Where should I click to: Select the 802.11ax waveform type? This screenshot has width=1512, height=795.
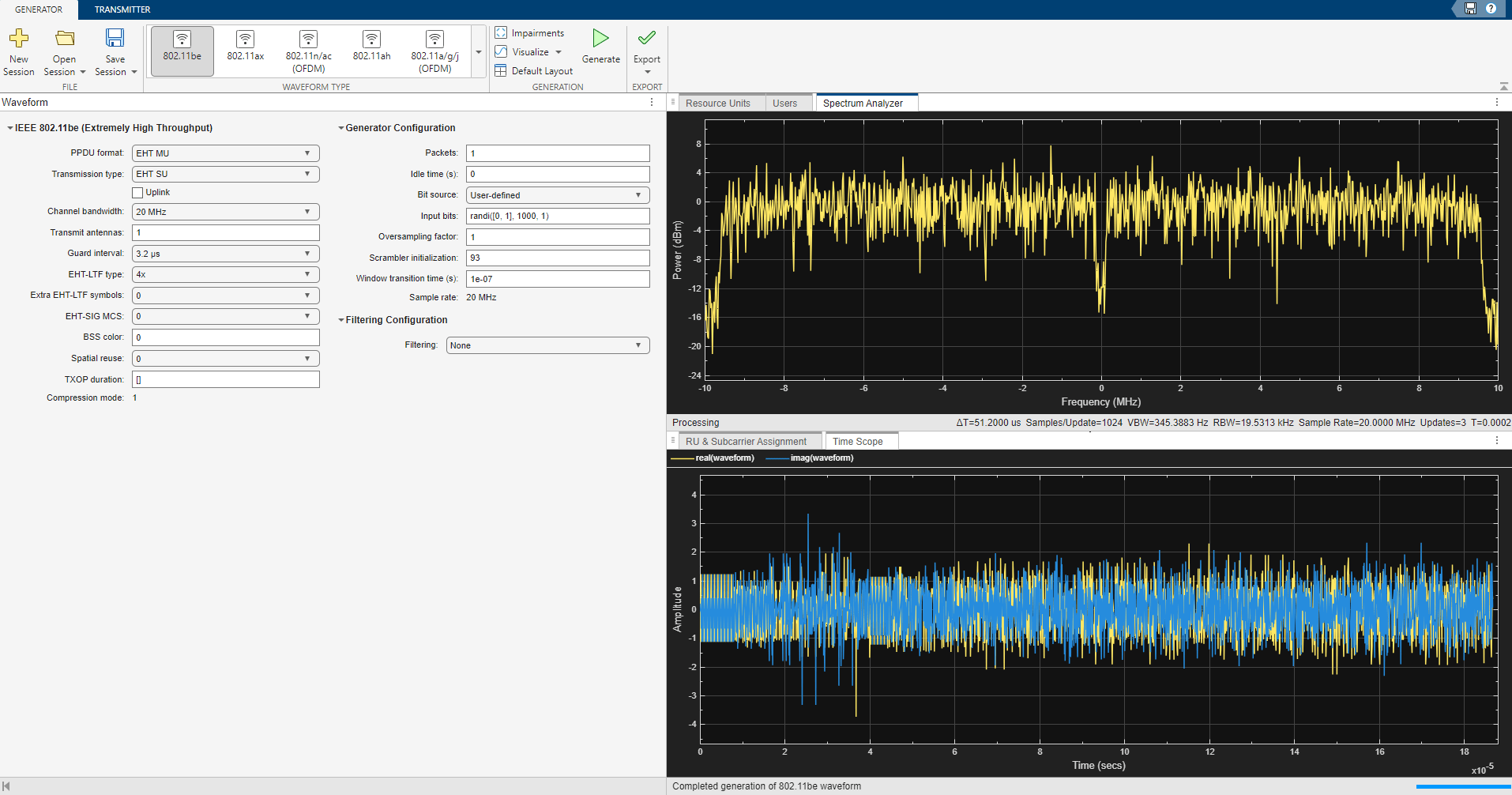246,46
